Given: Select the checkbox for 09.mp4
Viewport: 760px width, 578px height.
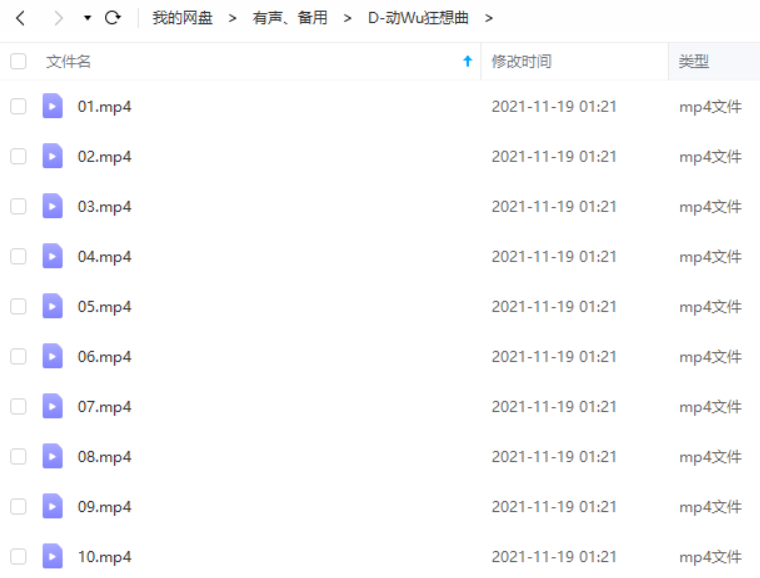Looking at the screenshot, I should [18, 507].
